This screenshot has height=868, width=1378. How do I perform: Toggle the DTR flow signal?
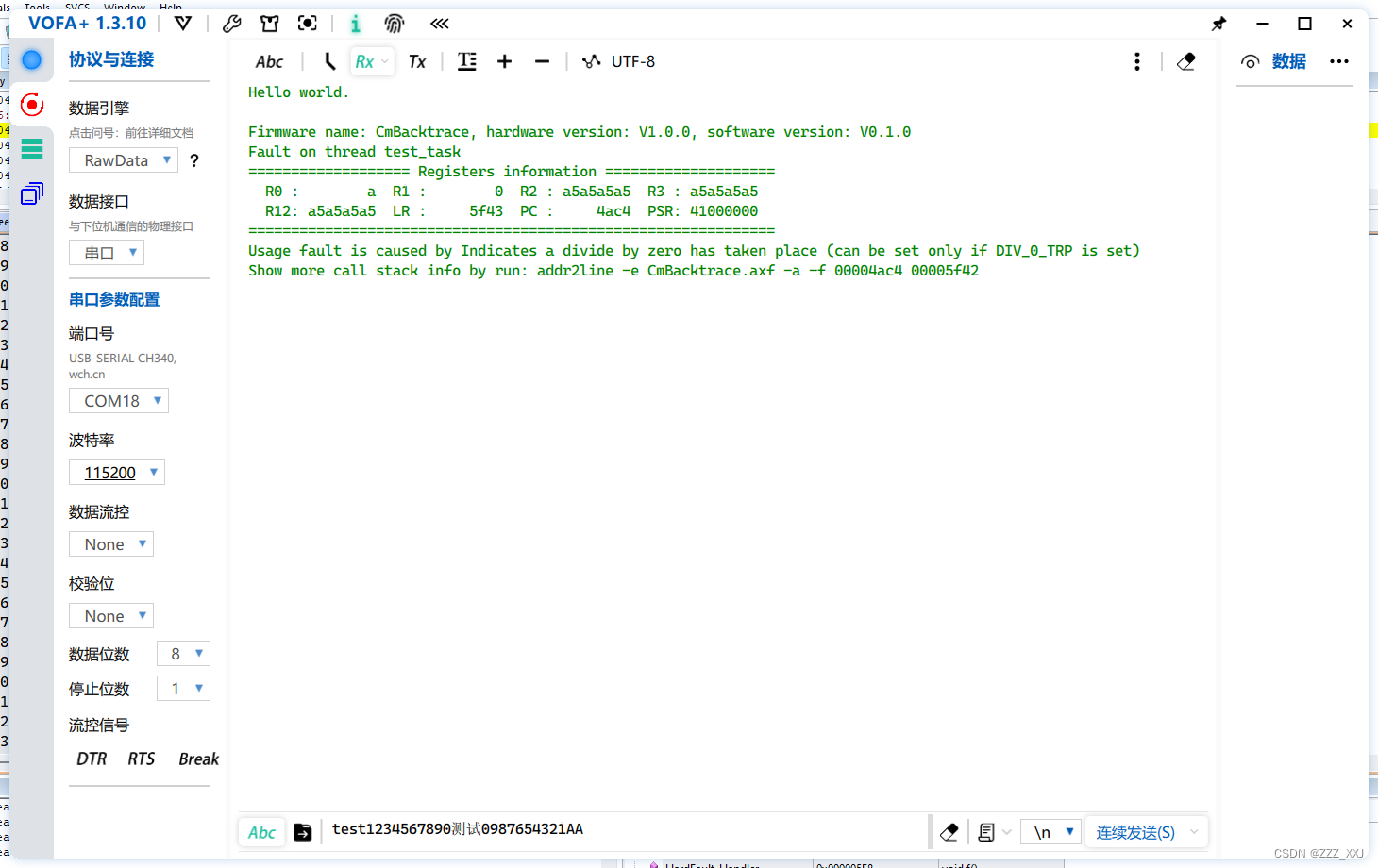pyautogui.click(x=92, y=759)
